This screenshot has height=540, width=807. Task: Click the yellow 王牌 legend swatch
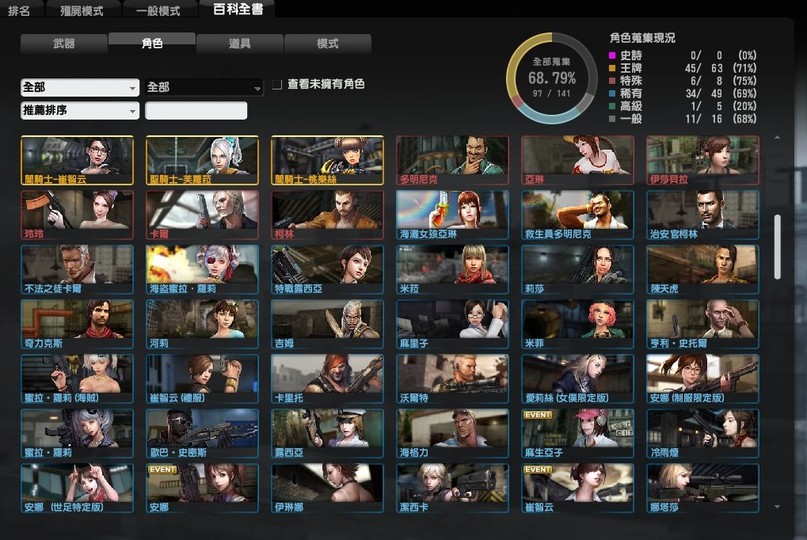point(612,68)
